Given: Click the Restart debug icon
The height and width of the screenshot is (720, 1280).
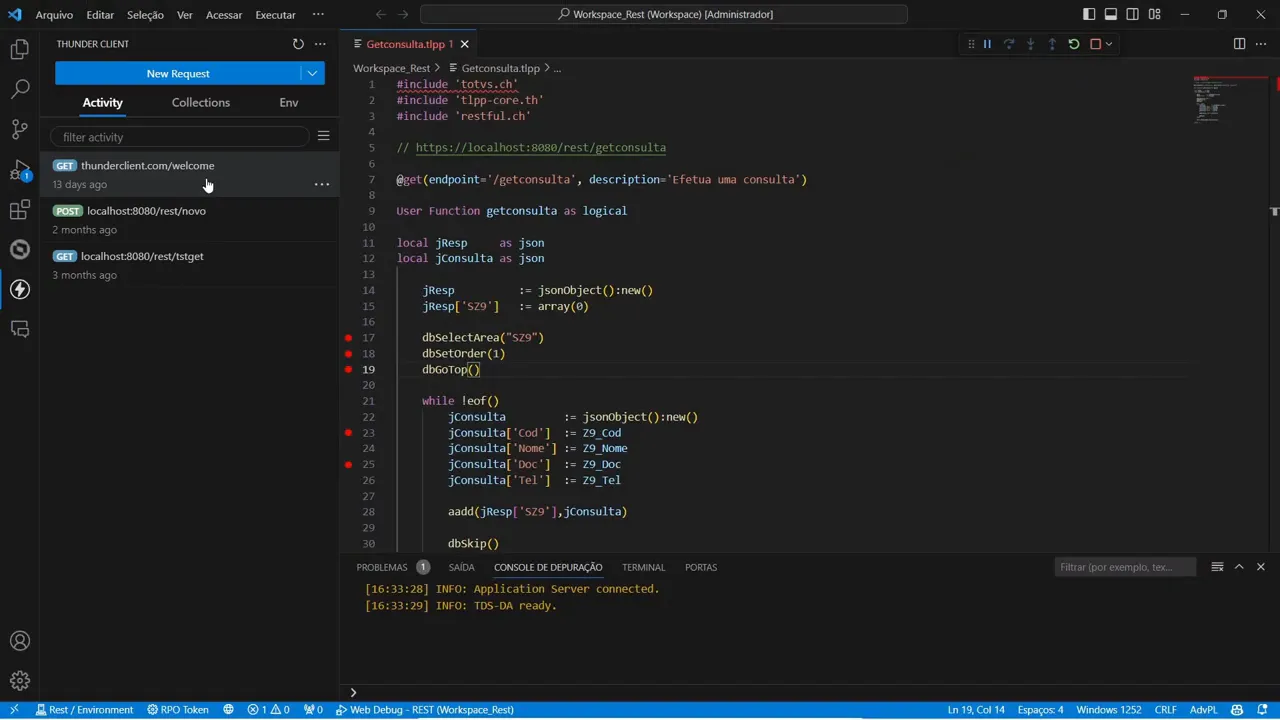Looking at the screenshot, I should tap(1073, 43).
